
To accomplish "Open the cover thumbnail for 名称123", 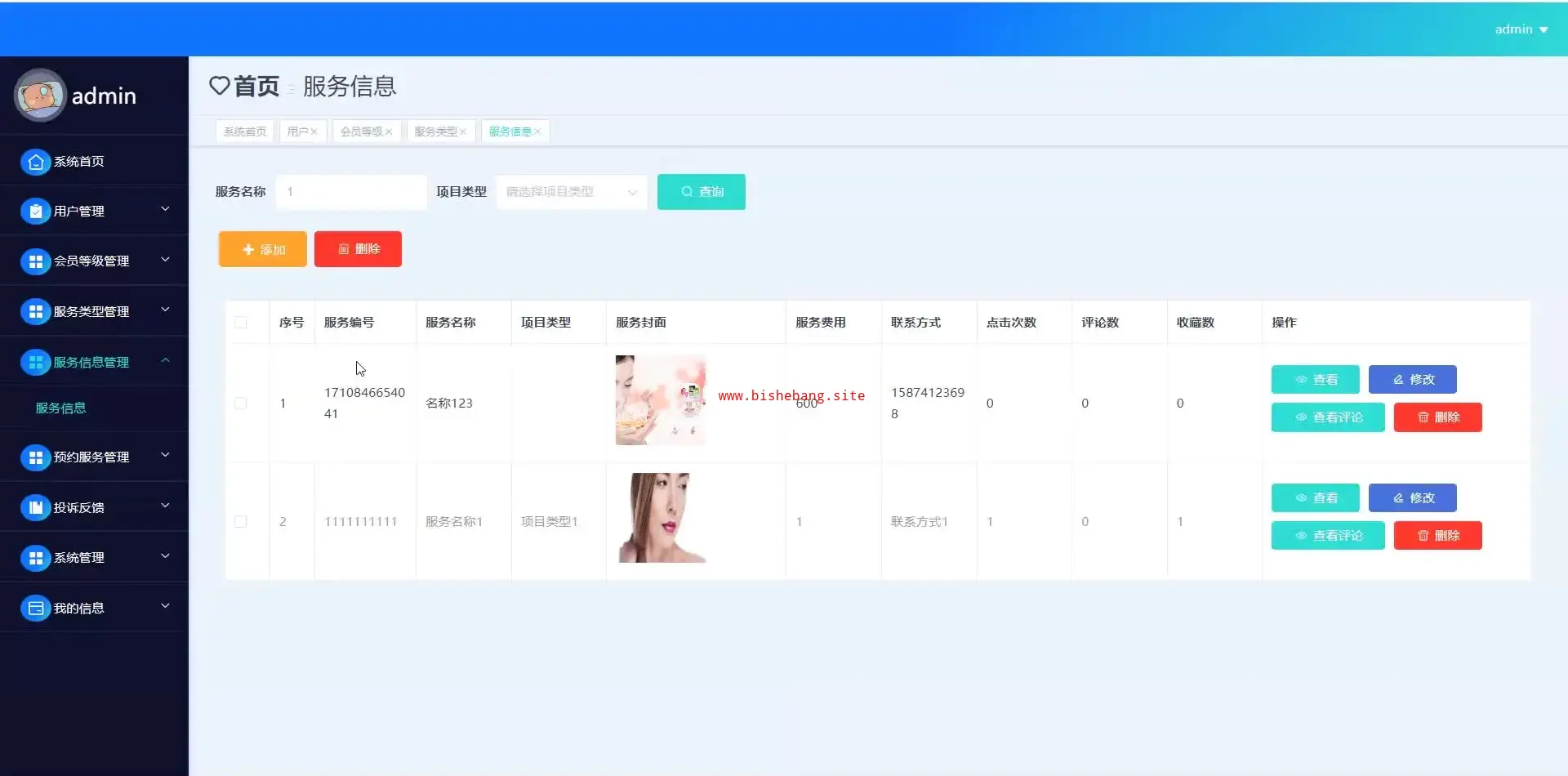I will pyautogui.click(x=661, y=400).
